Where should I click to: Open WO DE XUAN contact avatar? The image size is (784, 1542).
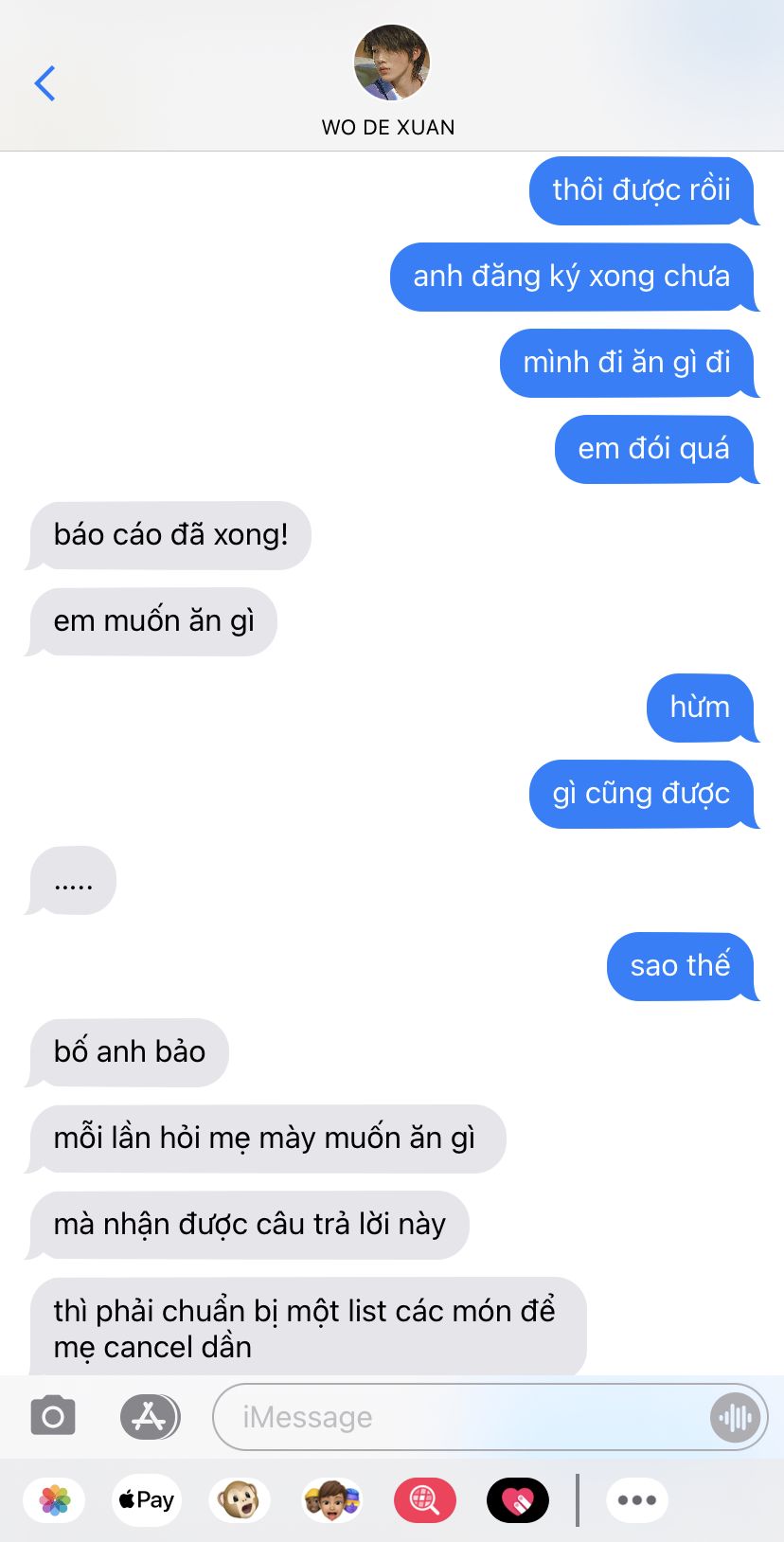391,63
